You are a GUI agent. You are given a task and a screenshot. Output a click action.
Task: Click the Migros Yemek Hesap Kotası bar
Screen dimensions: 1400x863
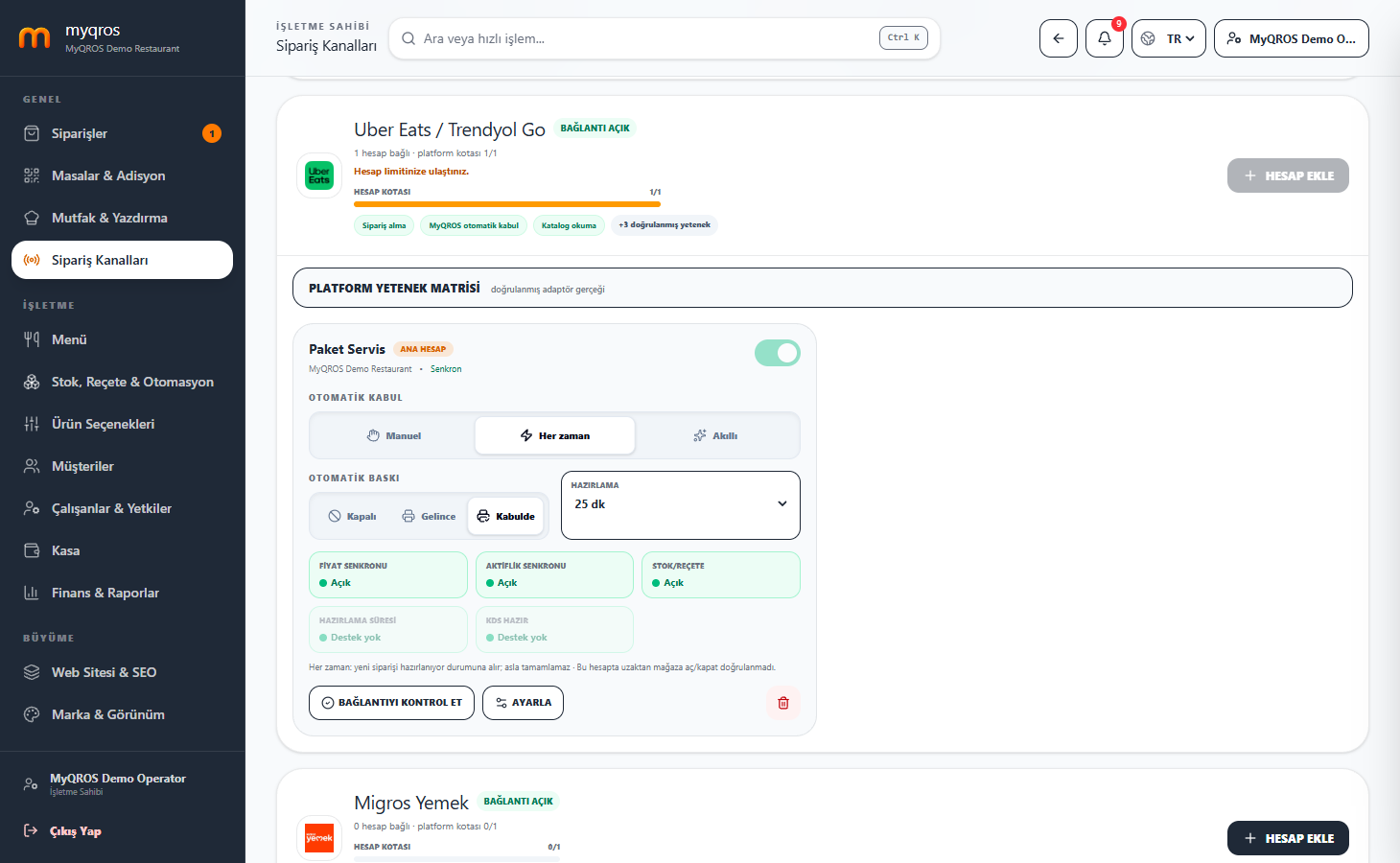click(x=456, y=858)
